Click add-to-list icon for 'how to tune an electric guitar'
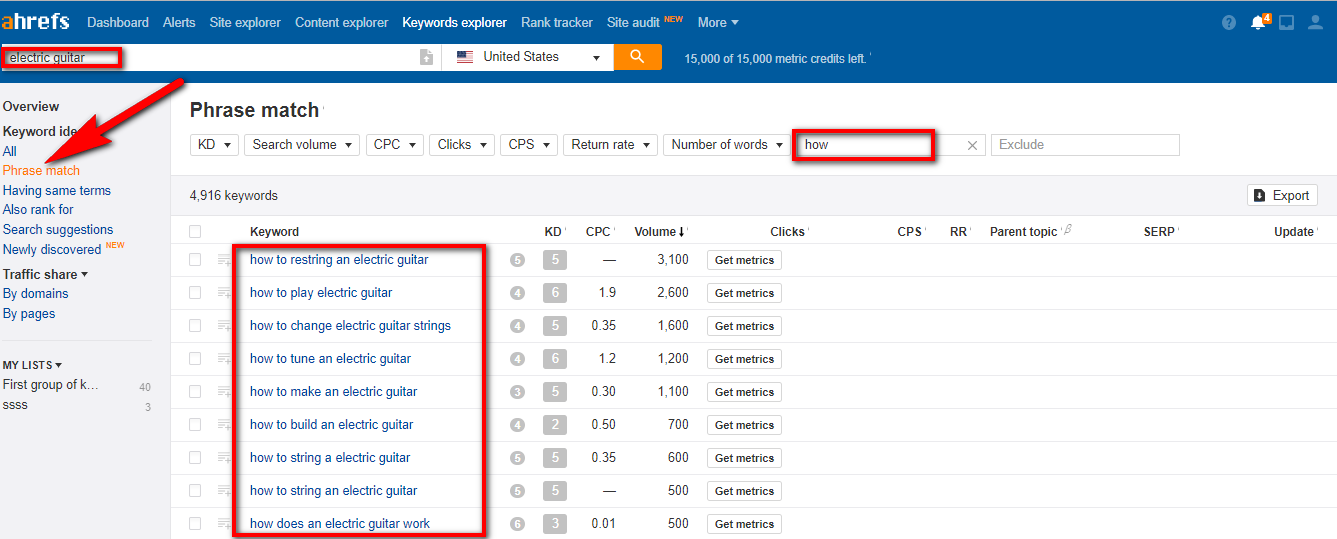 tap(225, 359)
